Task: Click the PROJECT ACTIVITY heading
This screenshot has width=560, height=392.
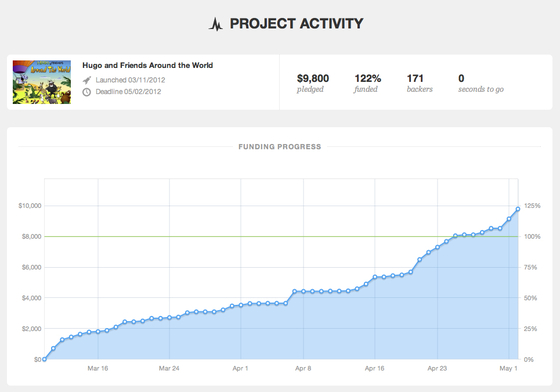Action: pyautogui.click(x=296, y=24)
